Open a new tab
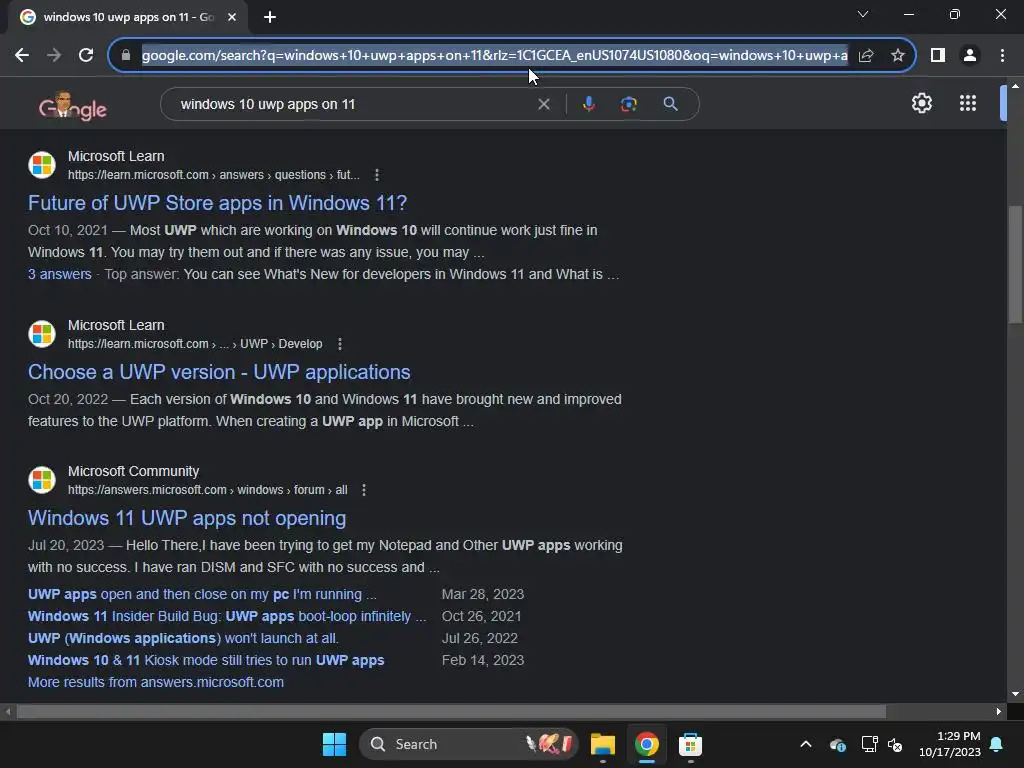Viewport: 1024px width, 768px height. coord(270,17)
